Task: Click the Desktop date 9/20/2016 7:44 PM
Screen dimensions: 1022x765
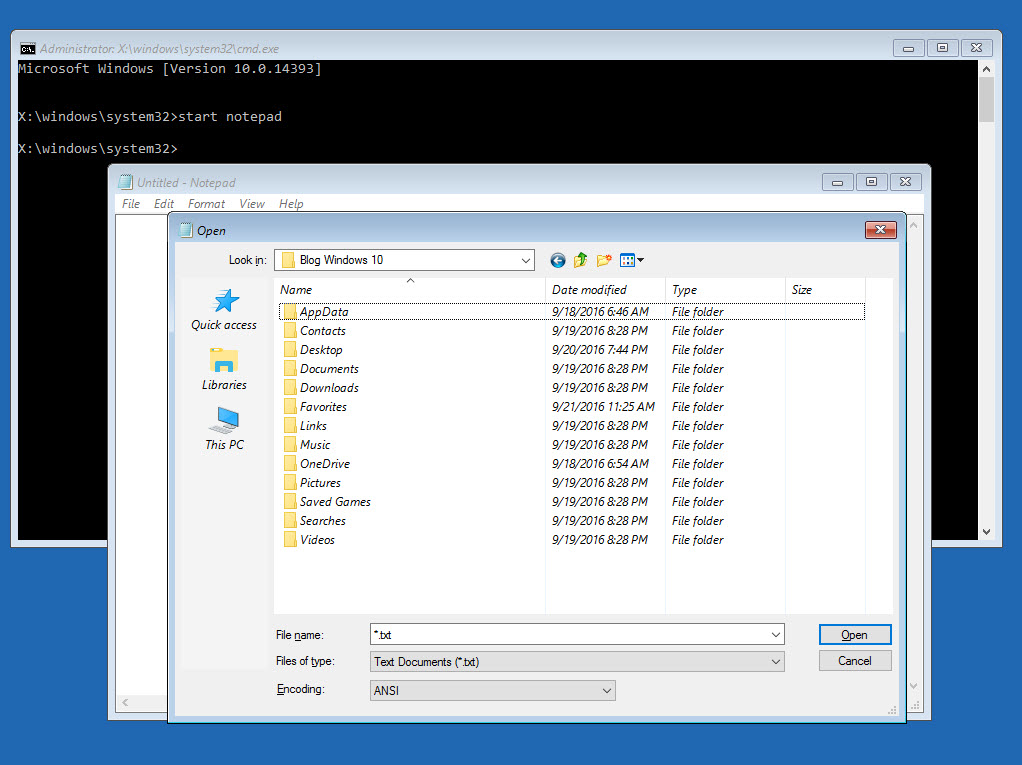Action: (600, 350)
